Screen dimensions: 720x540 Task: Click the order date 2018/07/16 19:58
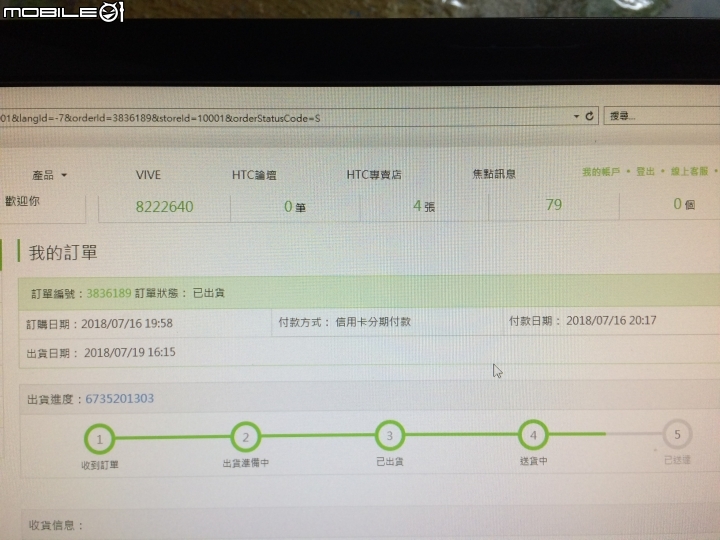click(x=127, y=323)
